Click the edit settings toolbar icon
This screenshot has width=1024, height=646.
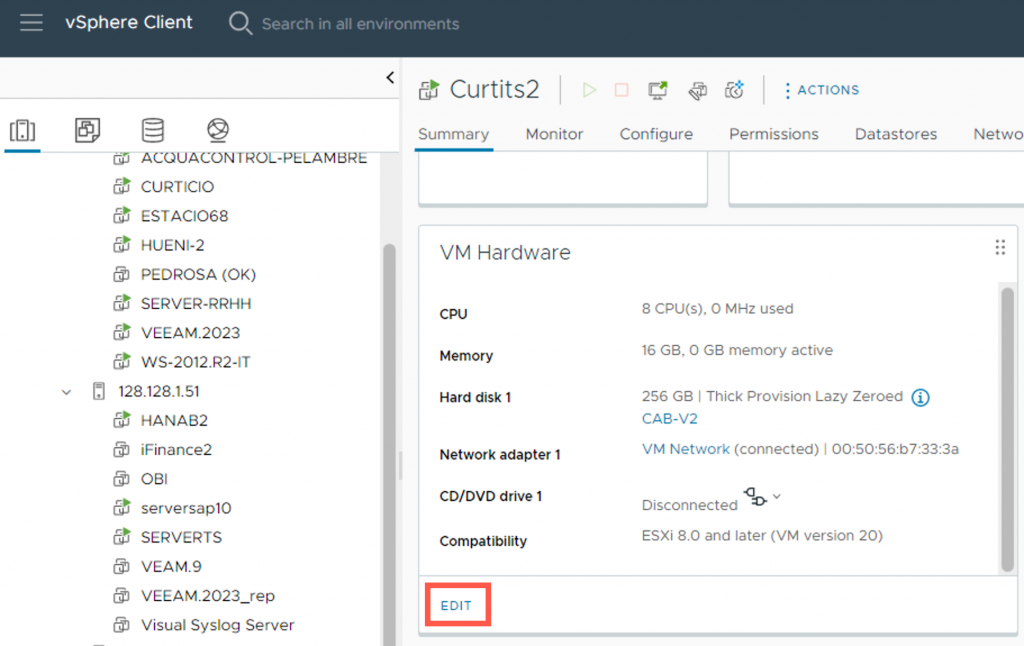point(697,90)
